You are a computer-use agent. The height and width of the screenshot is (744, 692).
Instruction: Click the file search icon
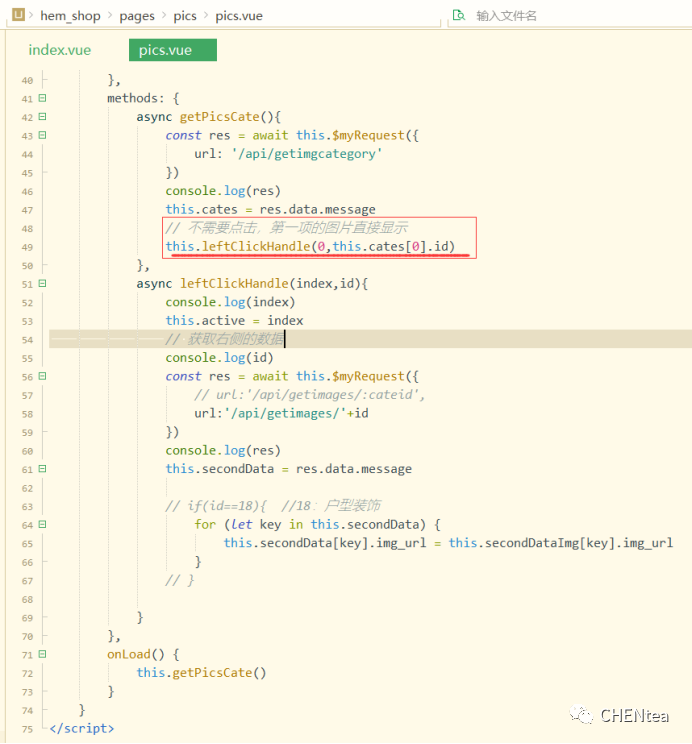click(459, 16)
